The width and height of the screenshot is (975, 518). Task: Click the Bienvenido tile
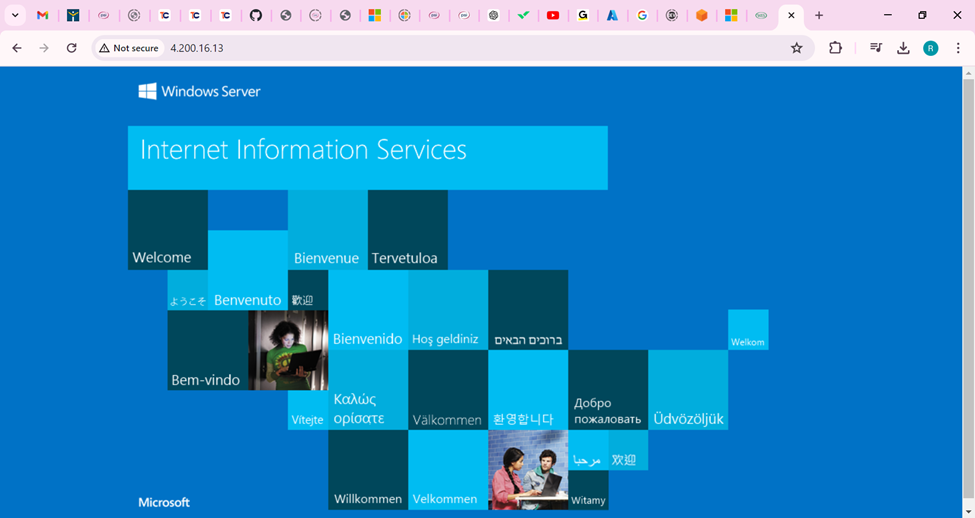coord(368,310)
